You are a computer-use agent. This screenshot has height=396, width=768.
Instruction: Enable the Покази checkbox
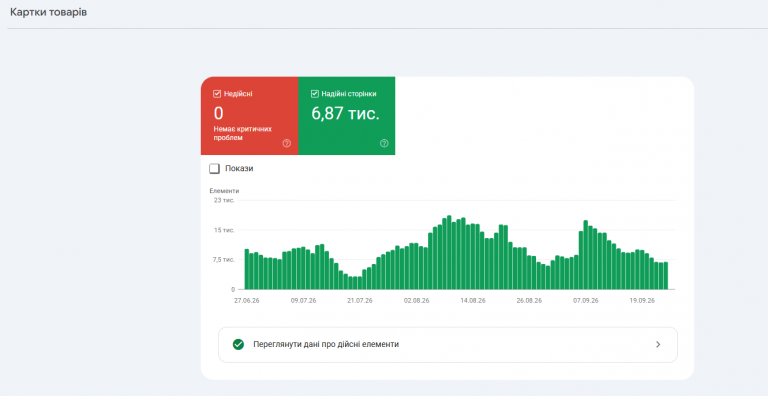pos(214,169)
